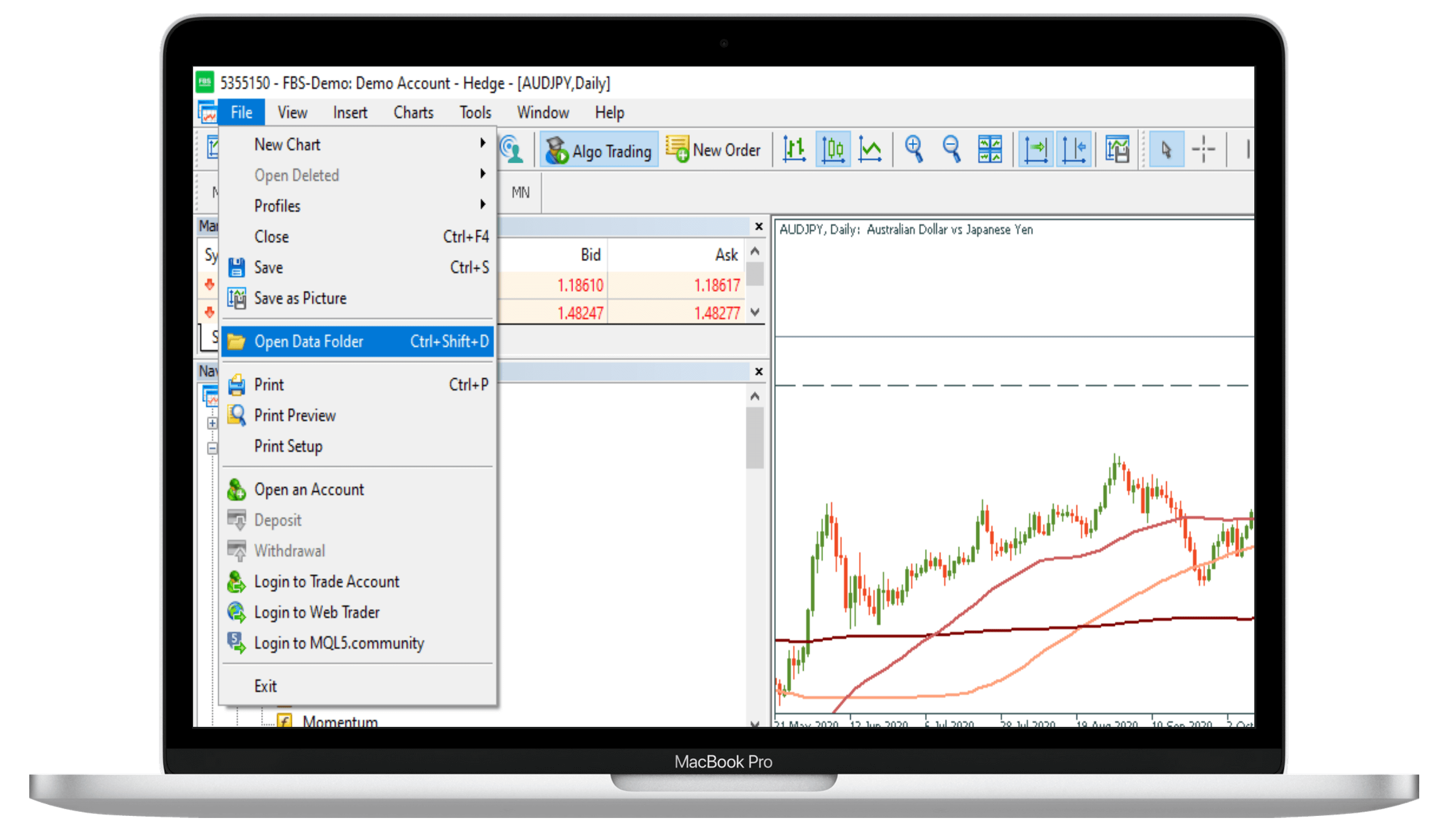Screen dimensions: 1452x840
Task: Select Login to Web Trader
Action: [357, 612]
